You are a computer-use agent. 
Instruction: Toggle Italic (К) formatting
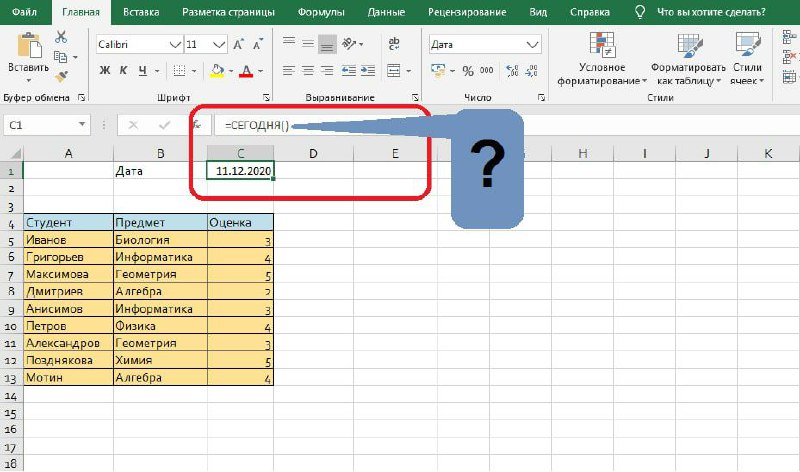123,70
